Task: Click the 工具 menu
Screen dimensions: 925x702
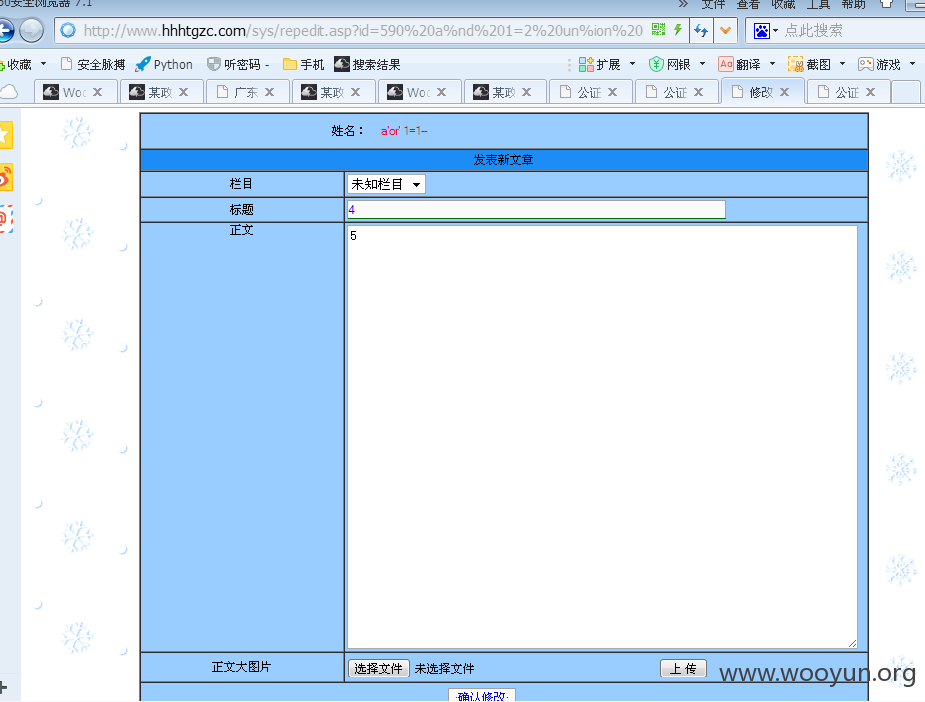Action: point(818,4)
